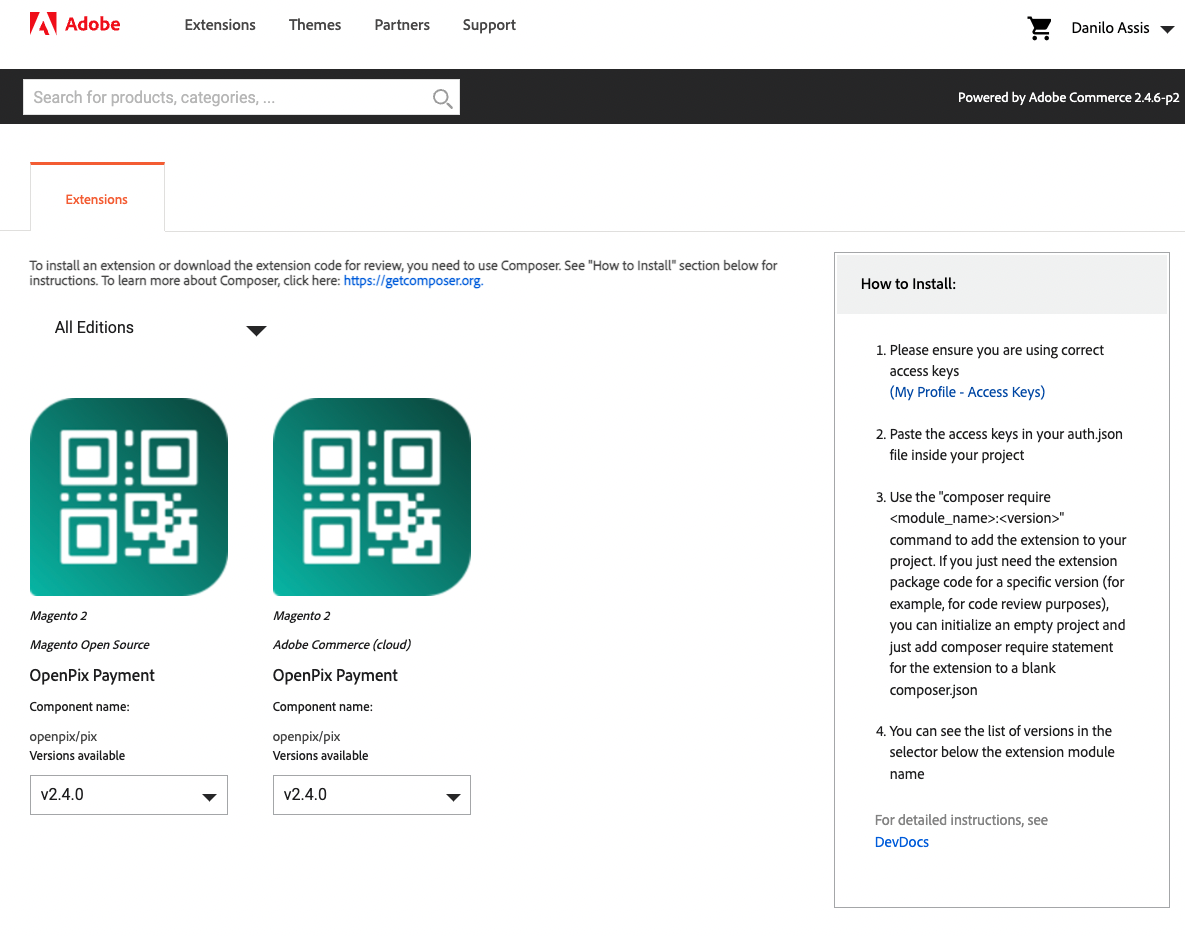Open the shopping cart icon
Screen dimensions: 1185x936
(1040, 28)
